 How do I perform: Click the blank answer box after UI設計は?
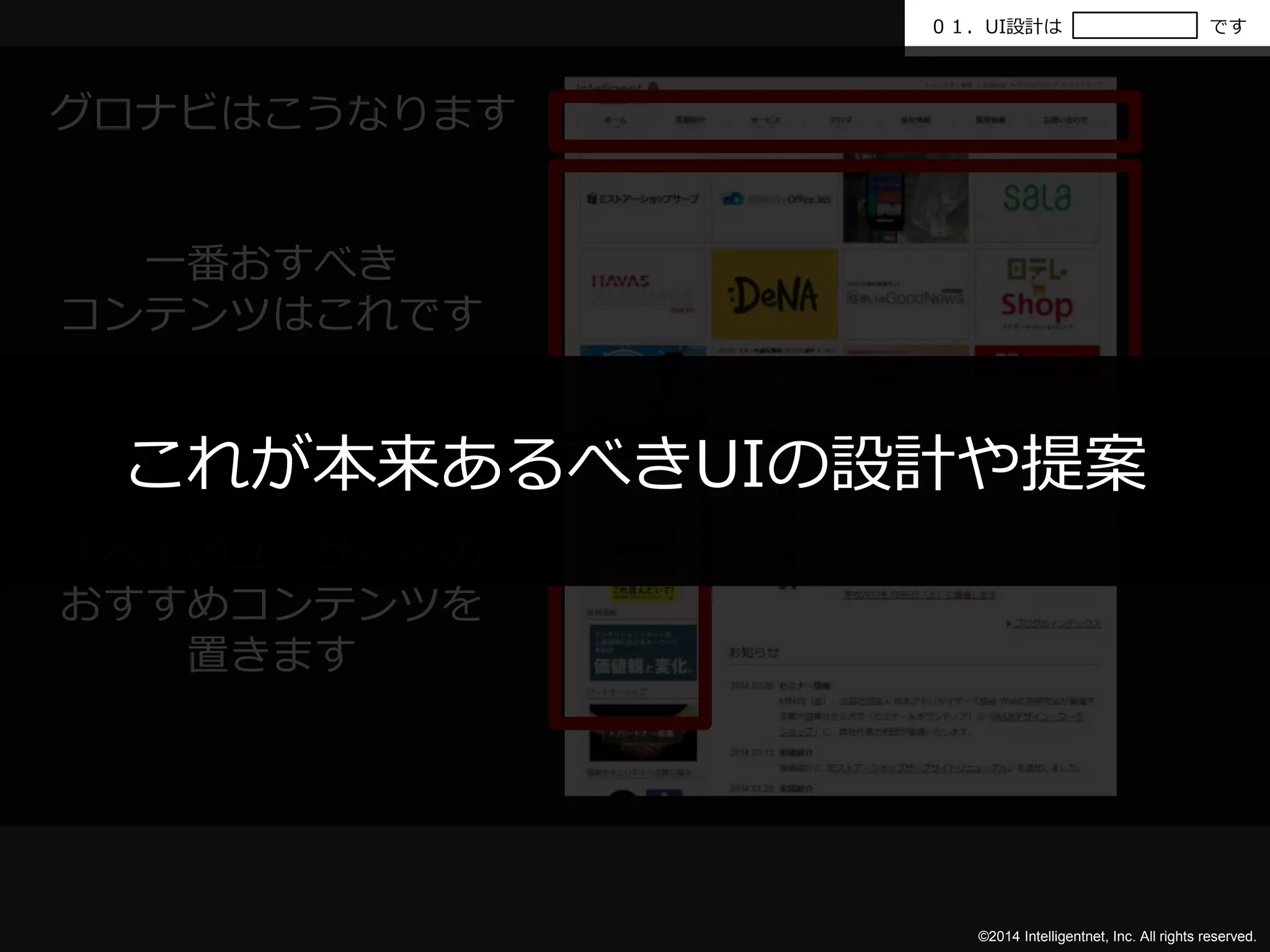1134,25
